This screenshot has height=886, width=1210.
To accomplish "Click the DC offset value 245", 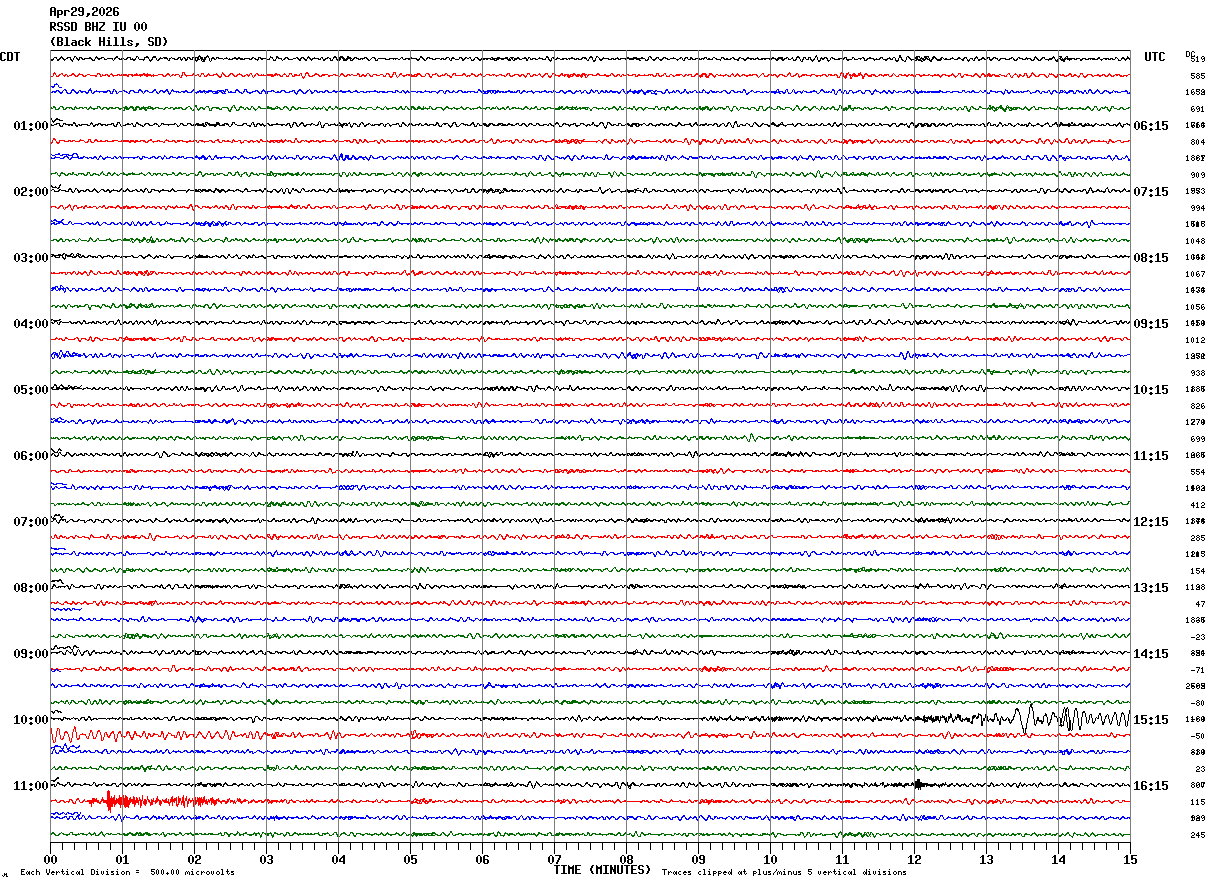I will 1197,835.
